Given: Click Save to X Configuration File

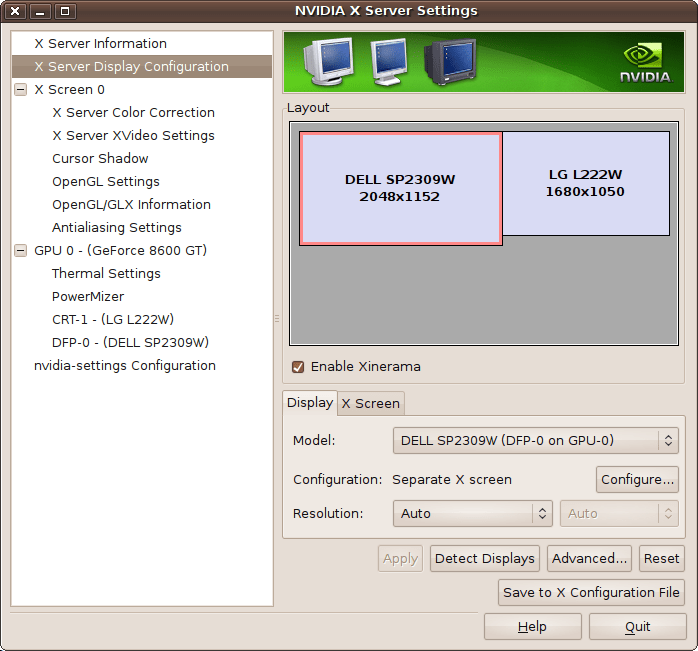Looking at the screenshot, I should (591, 592).
